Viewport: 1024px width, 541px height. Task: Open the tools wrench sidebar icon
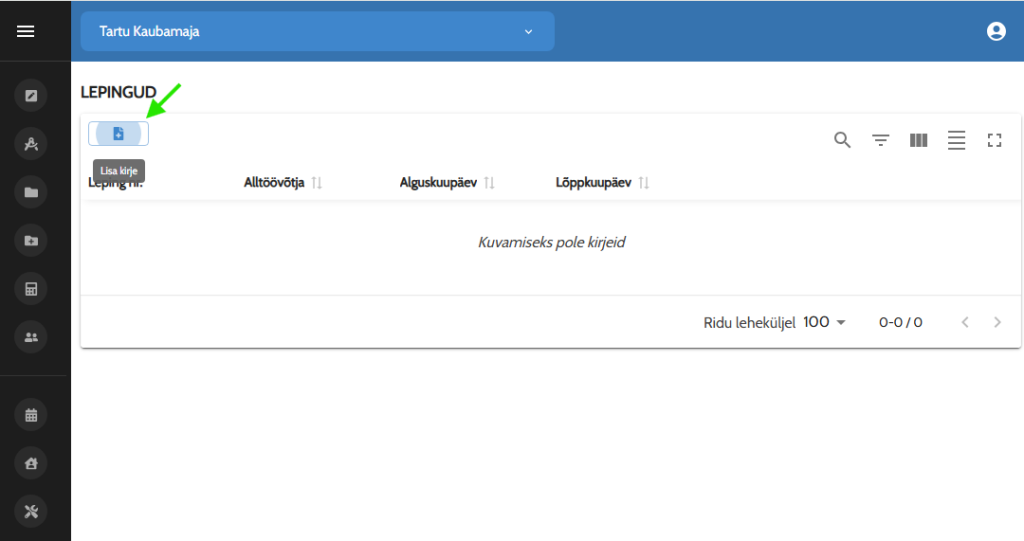click(x=31, y=512)
